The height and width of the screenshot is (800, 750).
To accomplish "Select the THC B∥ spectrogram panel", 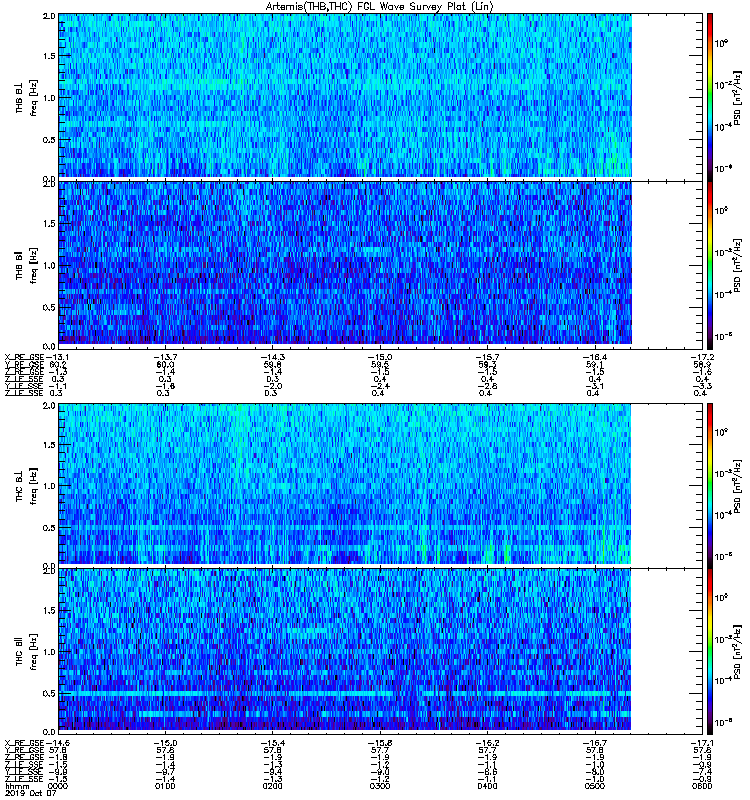I will click(380, 651).
